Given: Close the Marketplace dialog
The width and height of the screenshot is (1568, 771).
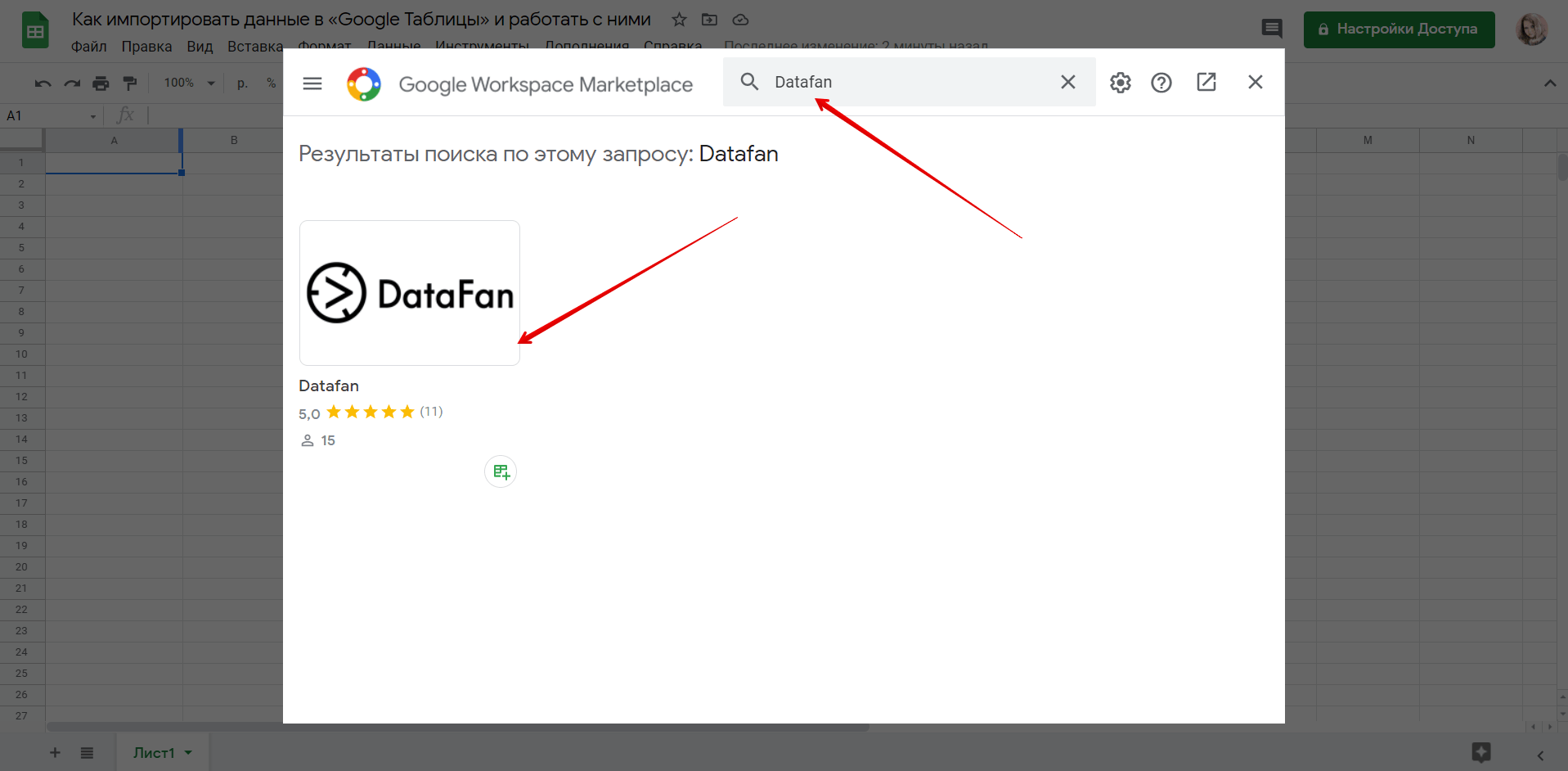Looking at the screenshot, I should pyautogui.click(x=1255, y=82).
